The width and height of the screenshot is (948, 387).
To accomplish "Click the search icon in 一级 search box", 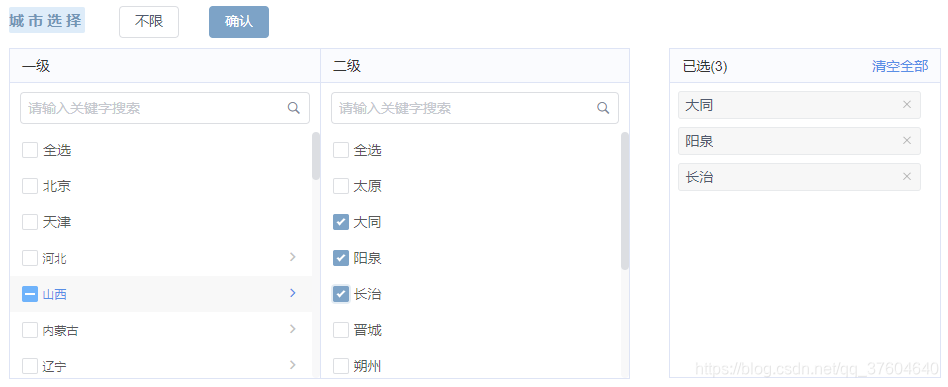I will [x=293, y=108].
